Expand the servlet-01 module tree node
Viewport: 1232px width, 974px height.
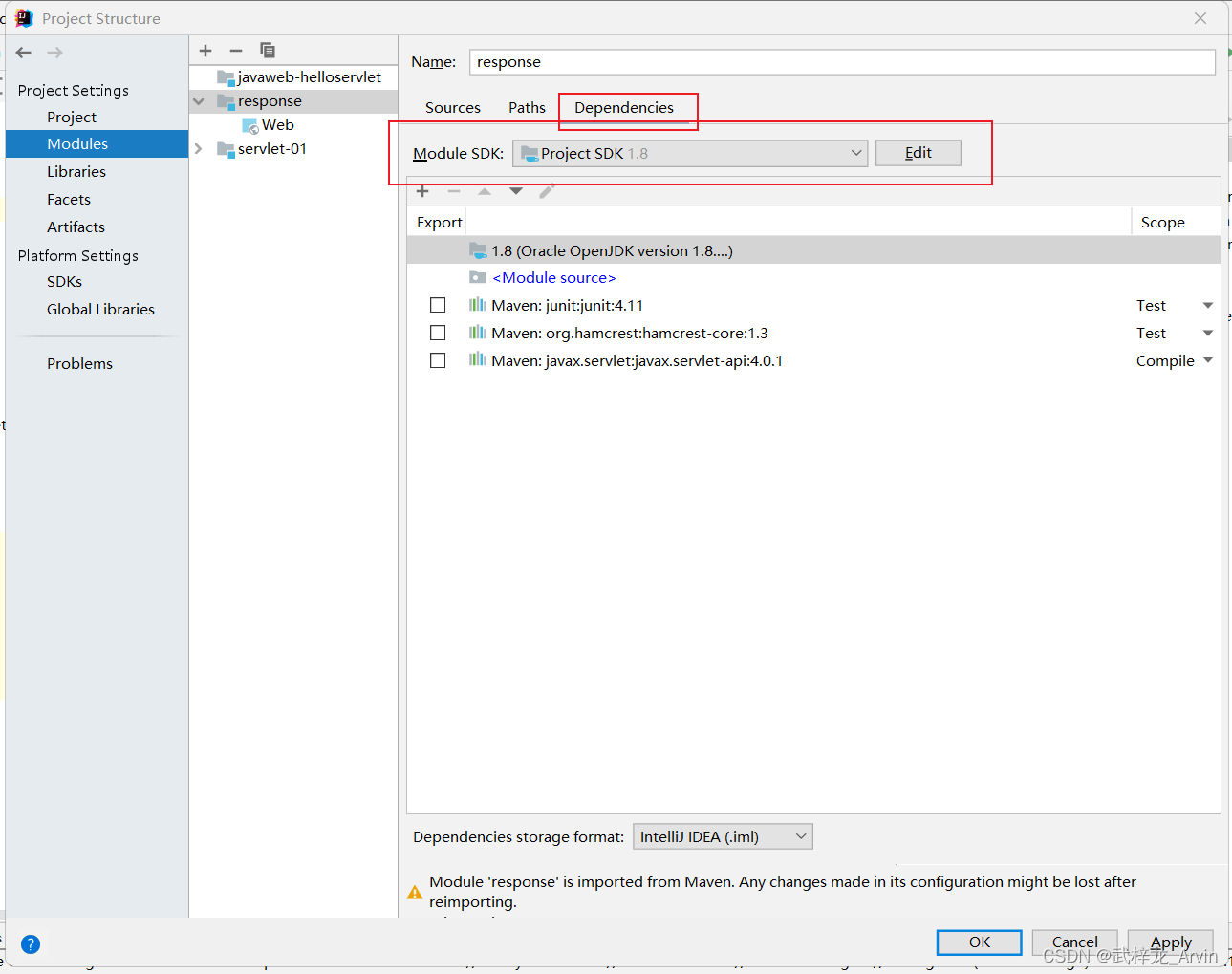click(x=199, y=149)
